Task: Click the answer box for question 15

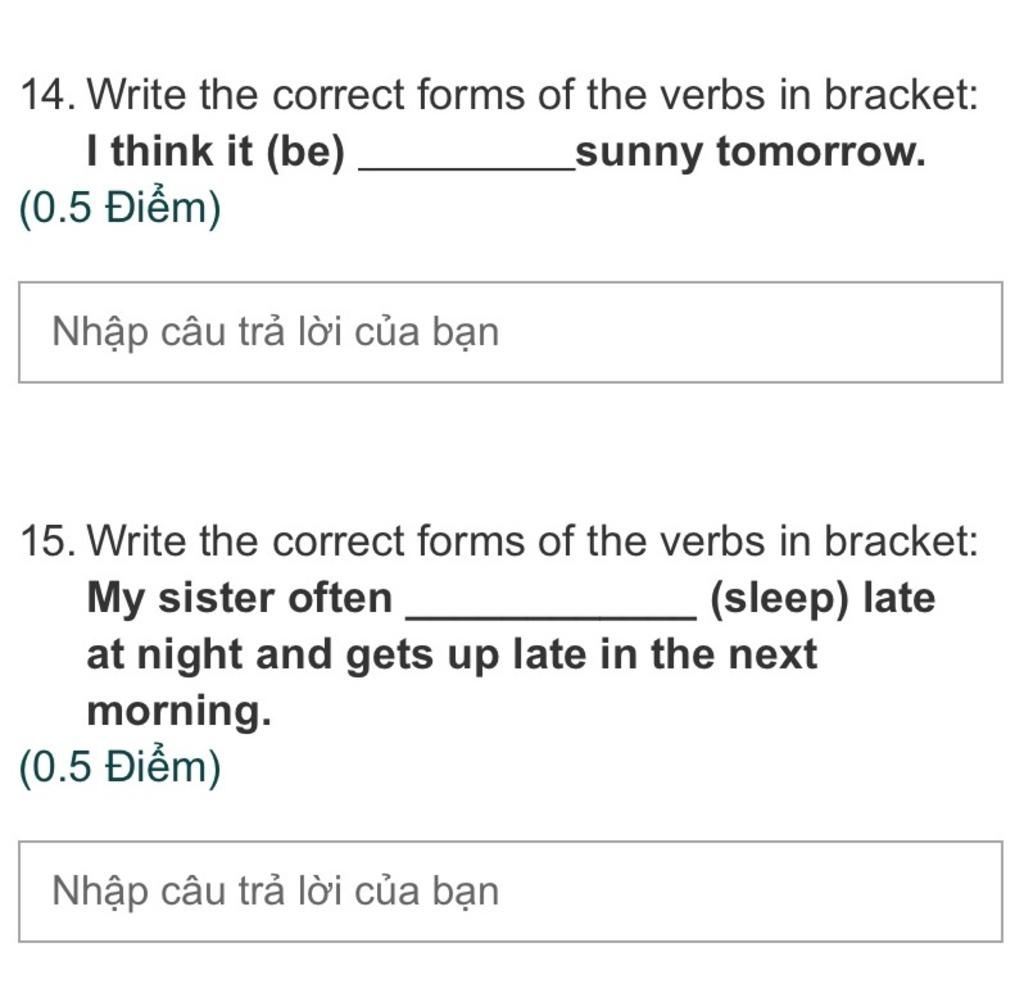Action: (510, 892)
